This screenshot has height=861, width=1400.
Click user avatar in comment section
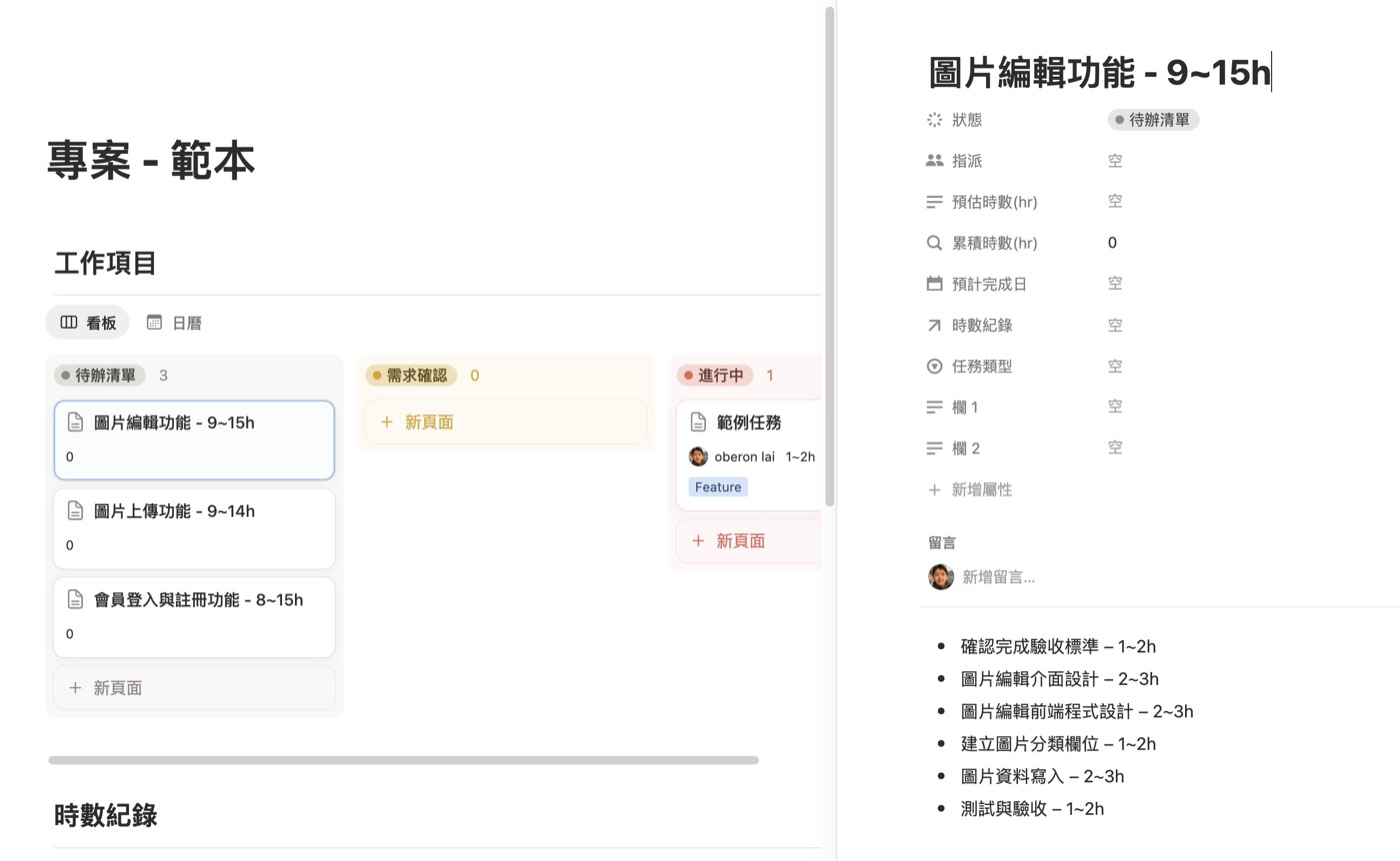pos(941,577)
